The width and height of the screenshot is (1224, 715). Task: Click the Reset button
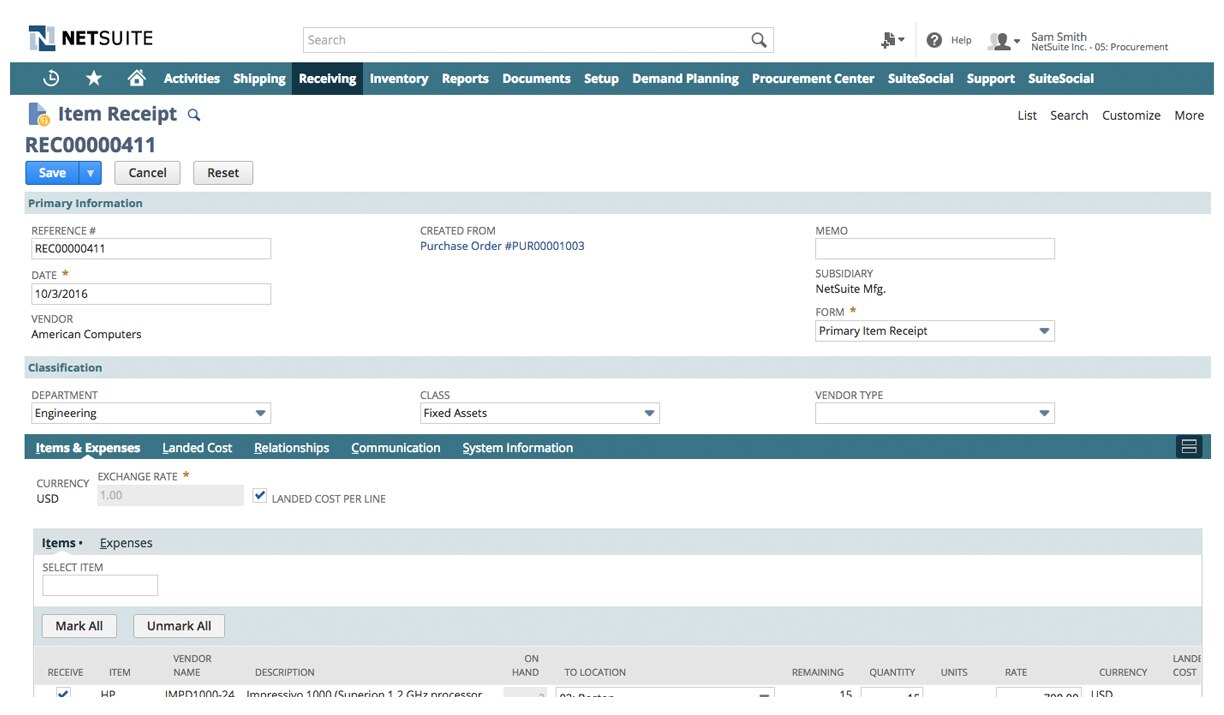tap(223, 173)
